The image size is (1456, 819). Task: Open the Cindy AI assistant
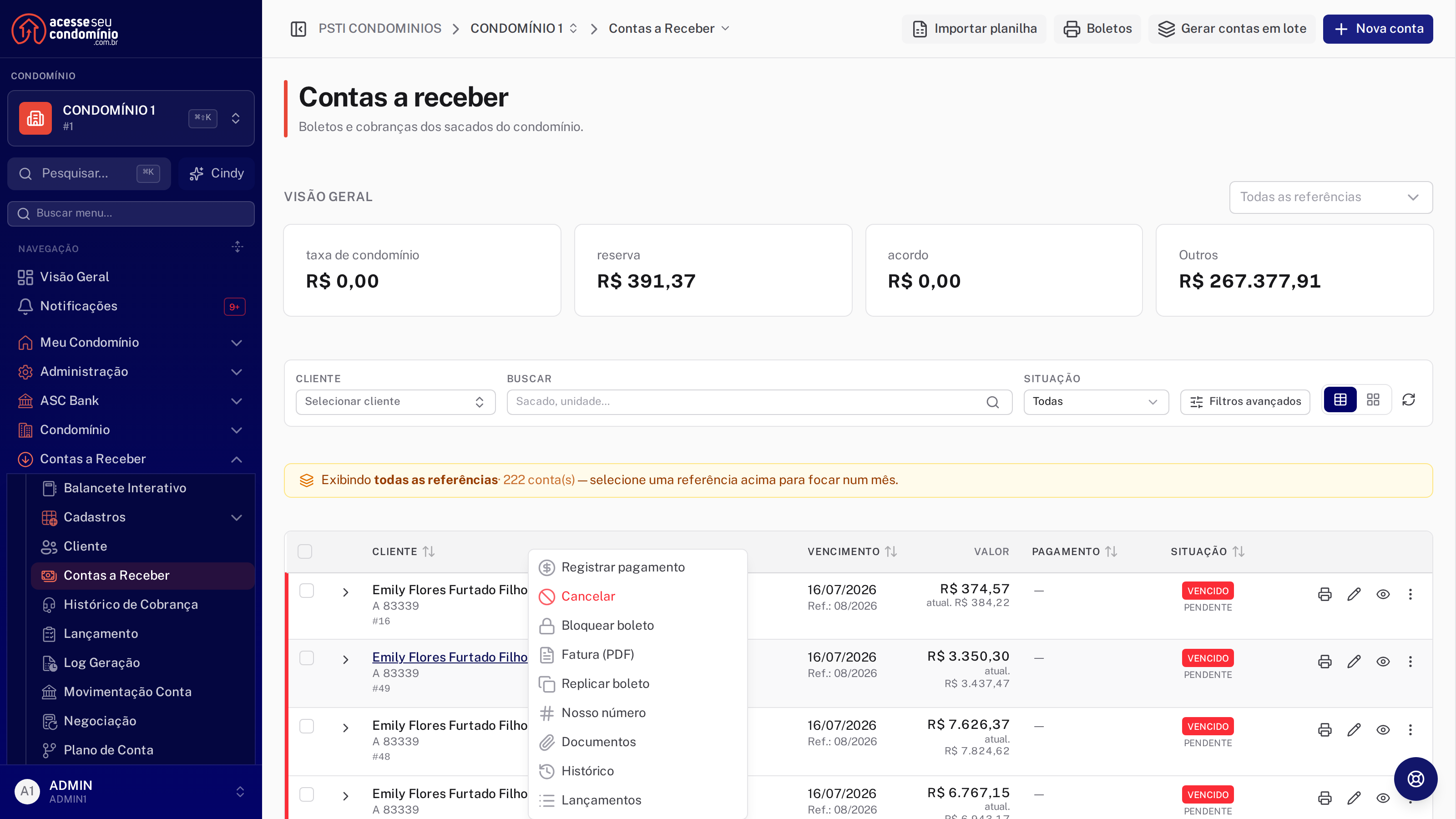point(217,173)
